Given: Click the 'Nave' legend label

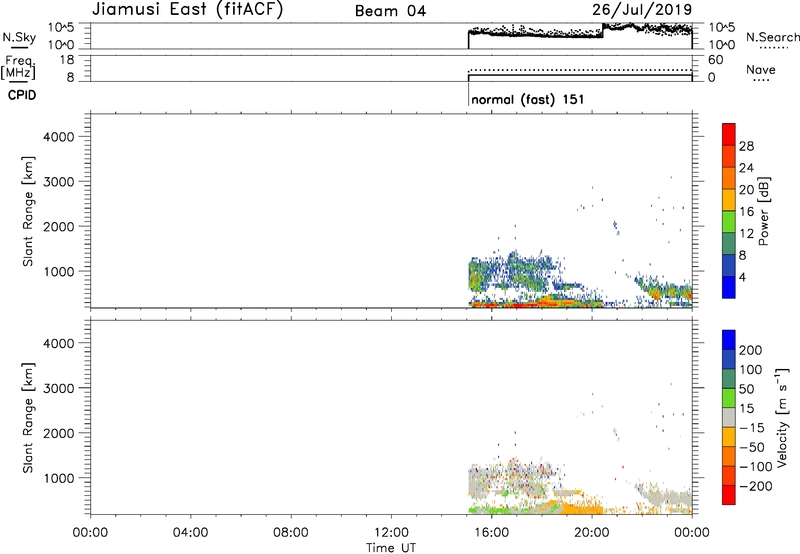Looking at the screenshot, I should [x=761, y=70].
